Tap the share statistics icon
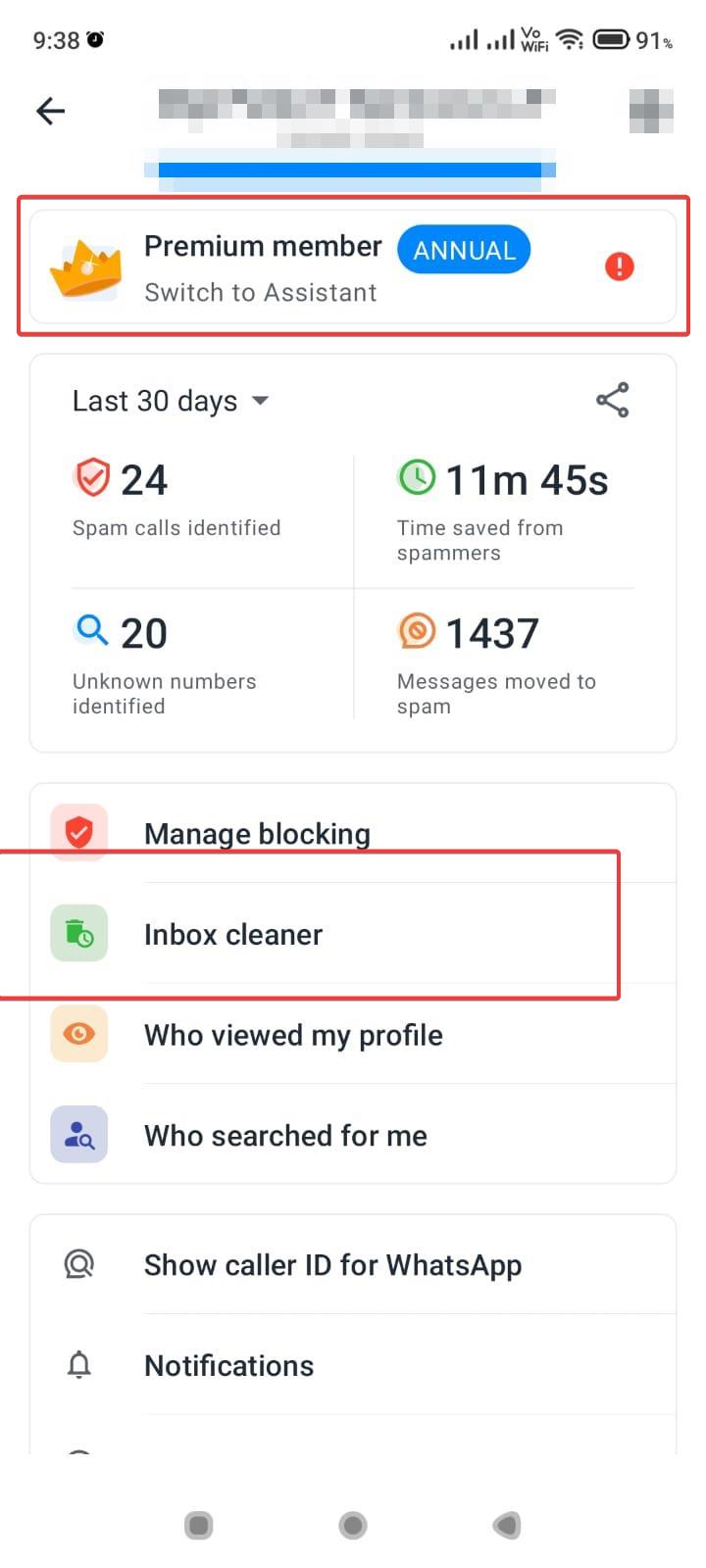The width and height of the screenshot is (706, 1568). coord(613,400)
